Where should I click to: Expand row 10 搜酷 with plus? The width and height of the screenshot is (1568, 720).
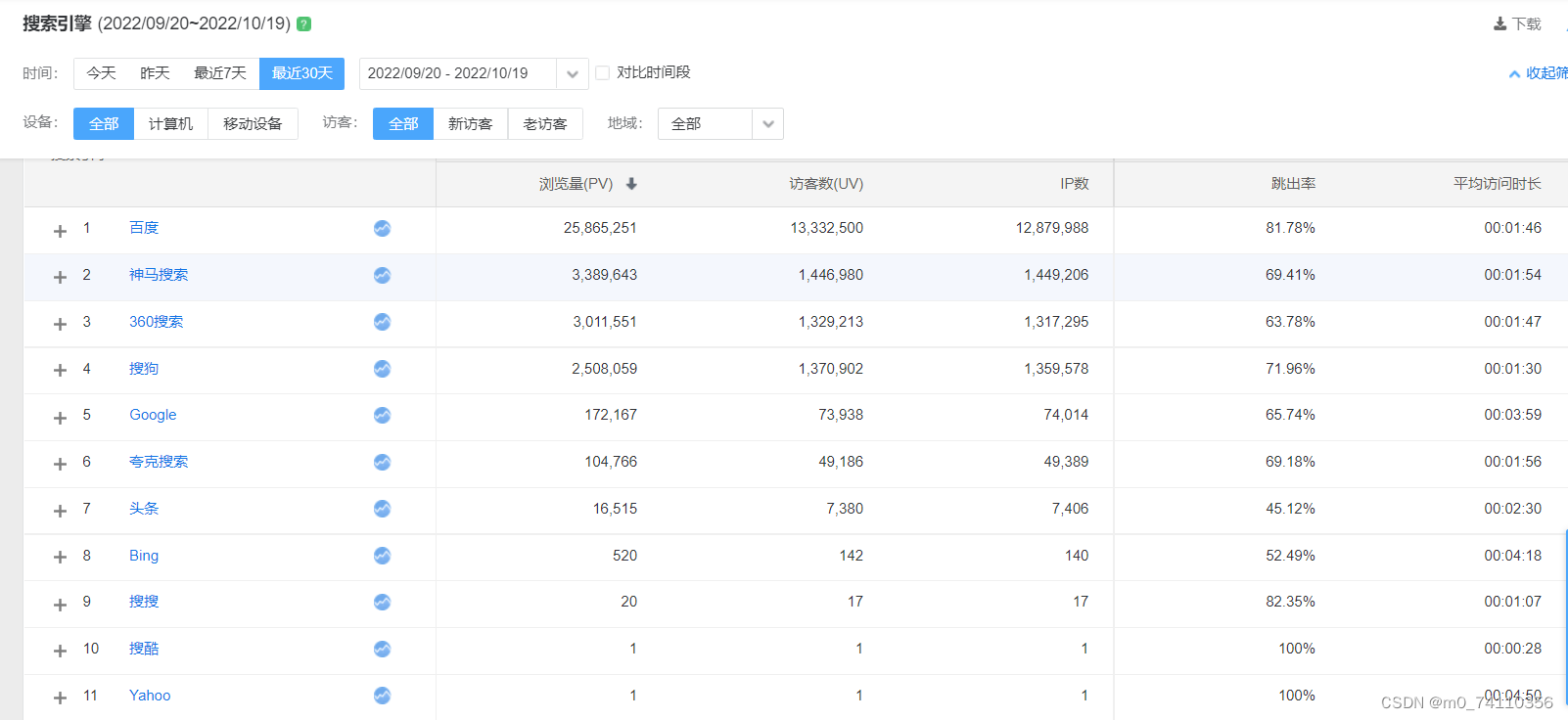pos(60,651)
